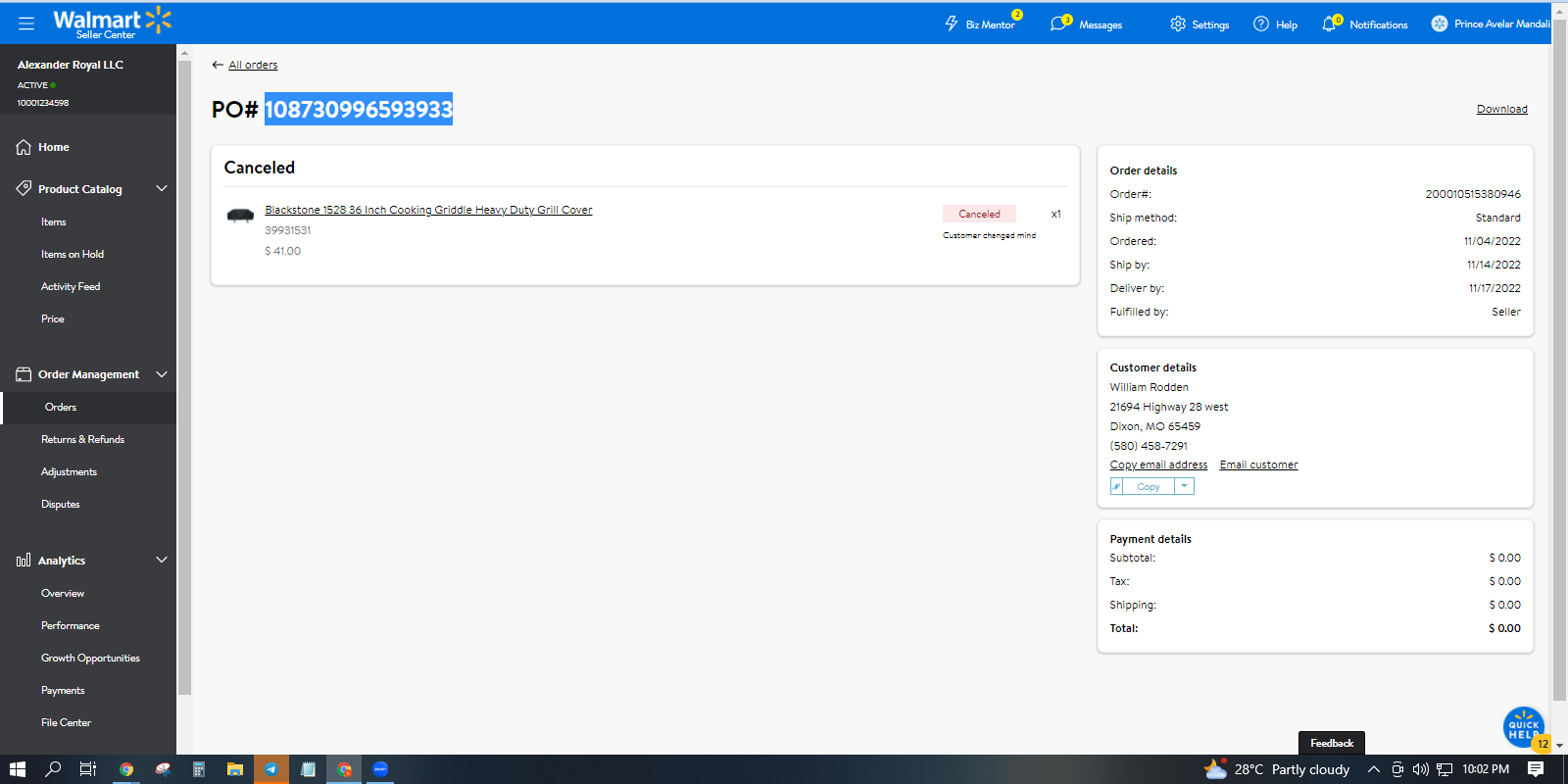Open the Feedback tab
Screen dimensions: 1568x784
1332,743
